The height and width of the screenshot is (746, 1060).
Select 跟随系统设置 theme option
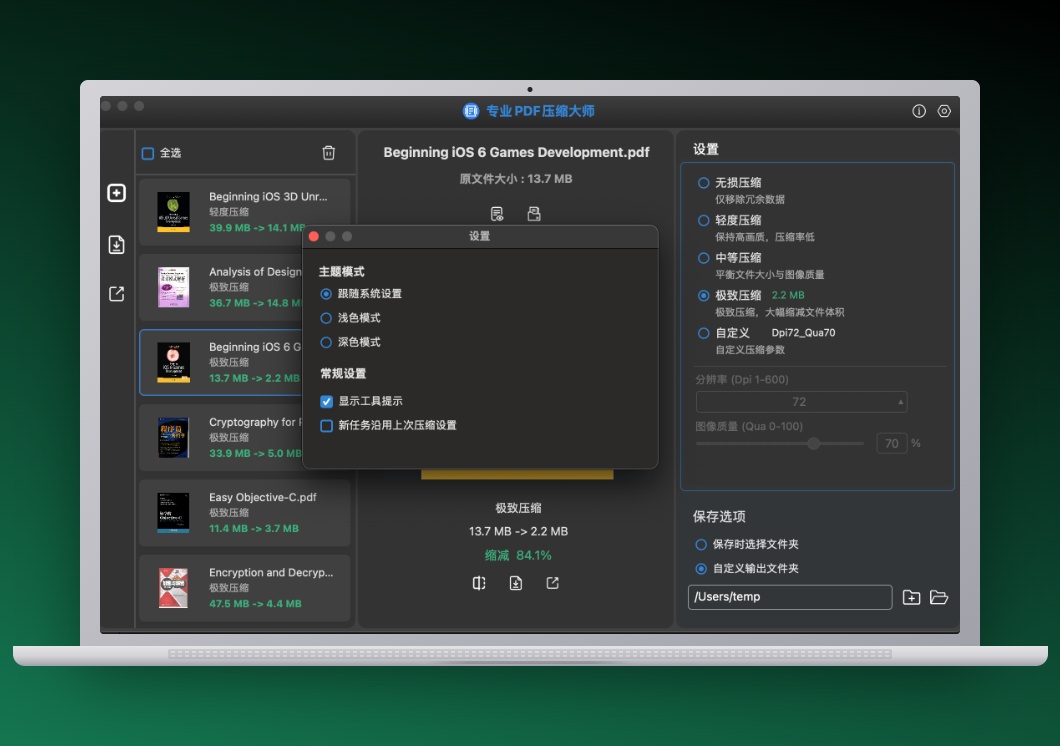click(x=326, y=294)
